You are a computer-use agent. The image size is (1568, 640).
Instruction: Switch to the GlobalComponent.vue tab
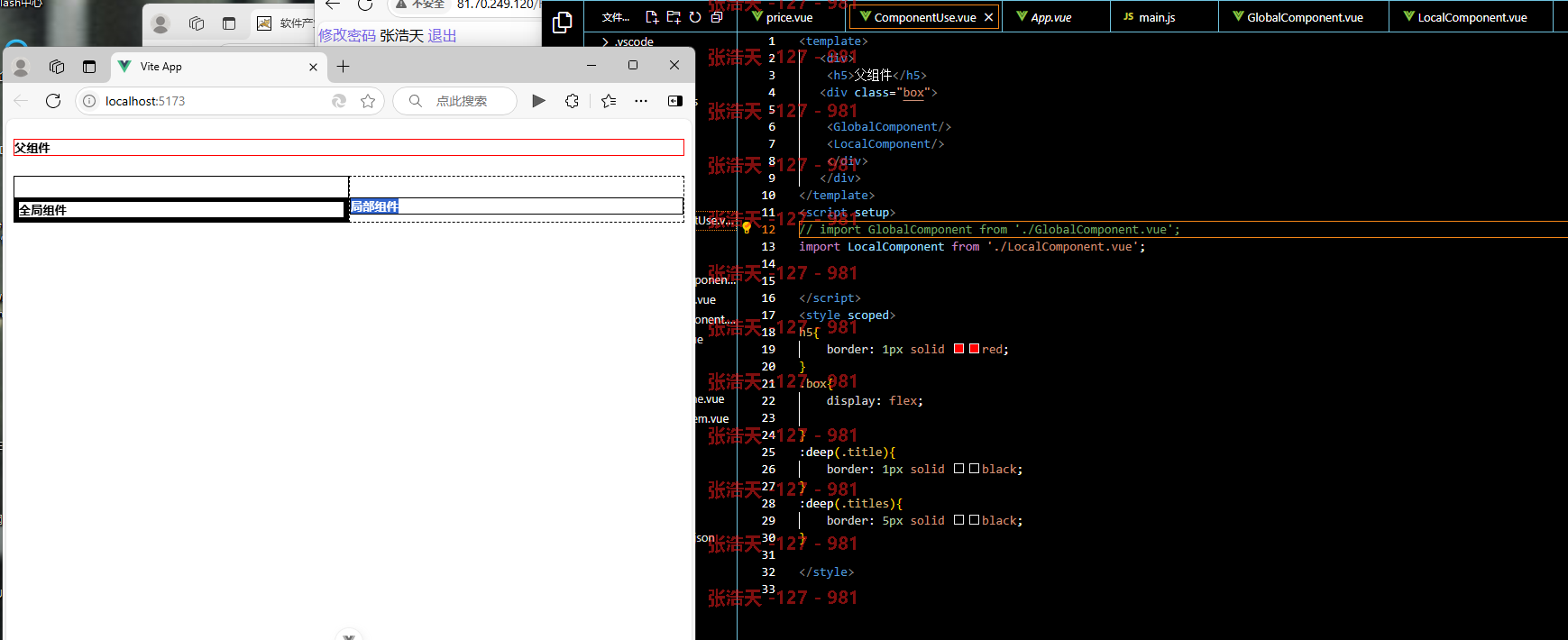click(1305, 17)
